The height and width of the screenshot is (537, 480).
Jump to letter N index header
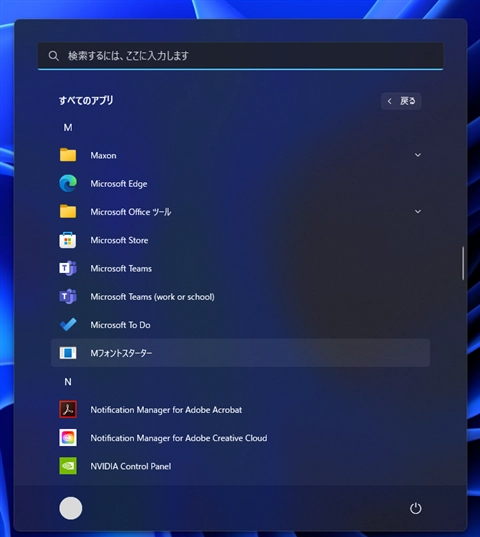68,382
